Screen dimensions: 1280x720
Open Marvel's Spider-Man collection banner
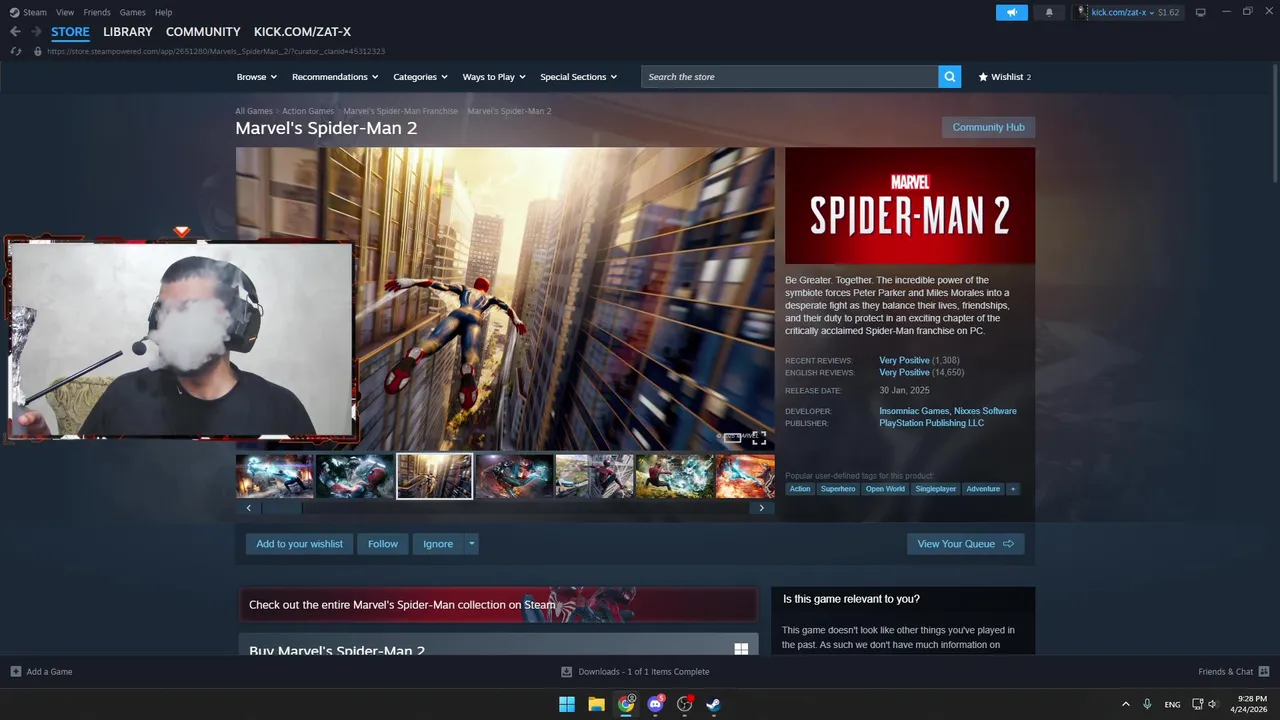498,605
